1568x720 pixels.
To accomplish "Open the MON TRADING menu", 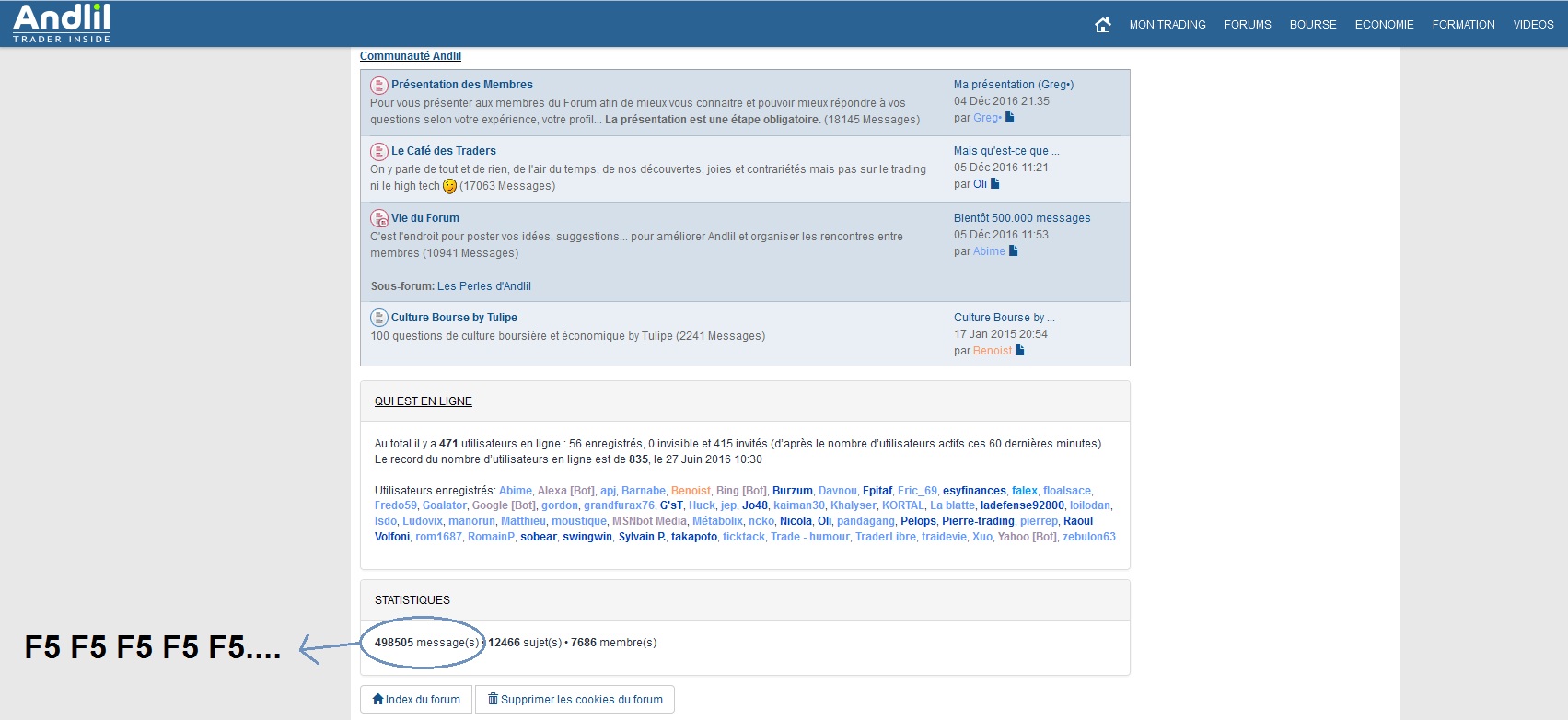I will 1167,25.
